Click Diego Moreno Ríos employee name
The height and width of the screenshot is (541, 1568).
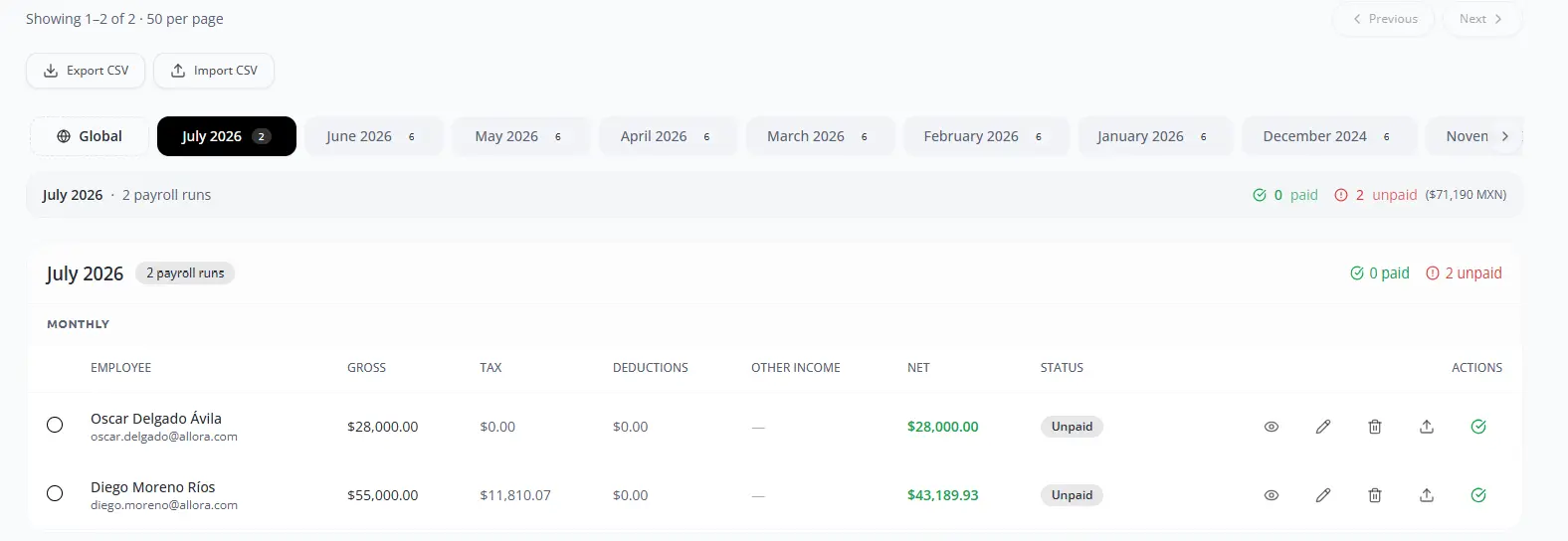coord(153,487)
